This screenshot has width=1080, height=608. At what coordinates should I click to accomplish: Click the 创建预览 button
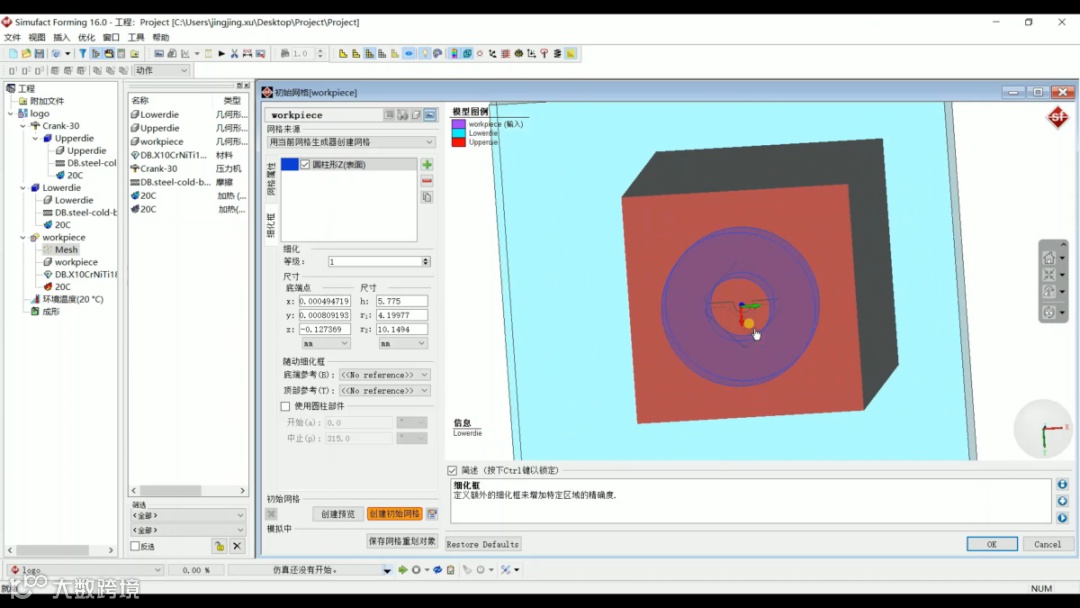tap(338, 514)
